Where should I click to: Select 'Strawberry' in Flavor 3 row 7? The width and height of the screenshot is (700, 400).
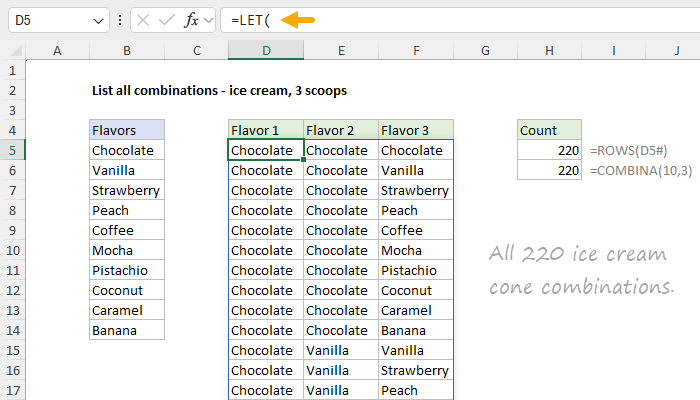coord(416,191)
